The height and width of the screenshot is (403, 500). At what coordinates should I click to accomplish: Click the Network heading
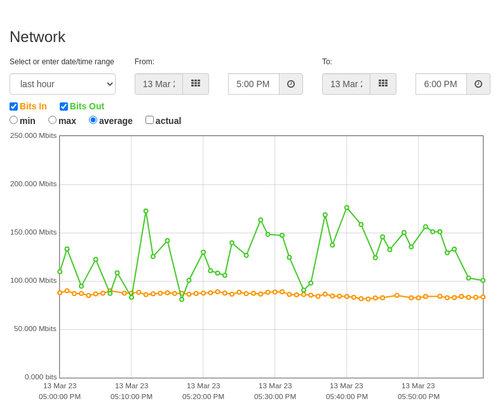tap(37, 37)
